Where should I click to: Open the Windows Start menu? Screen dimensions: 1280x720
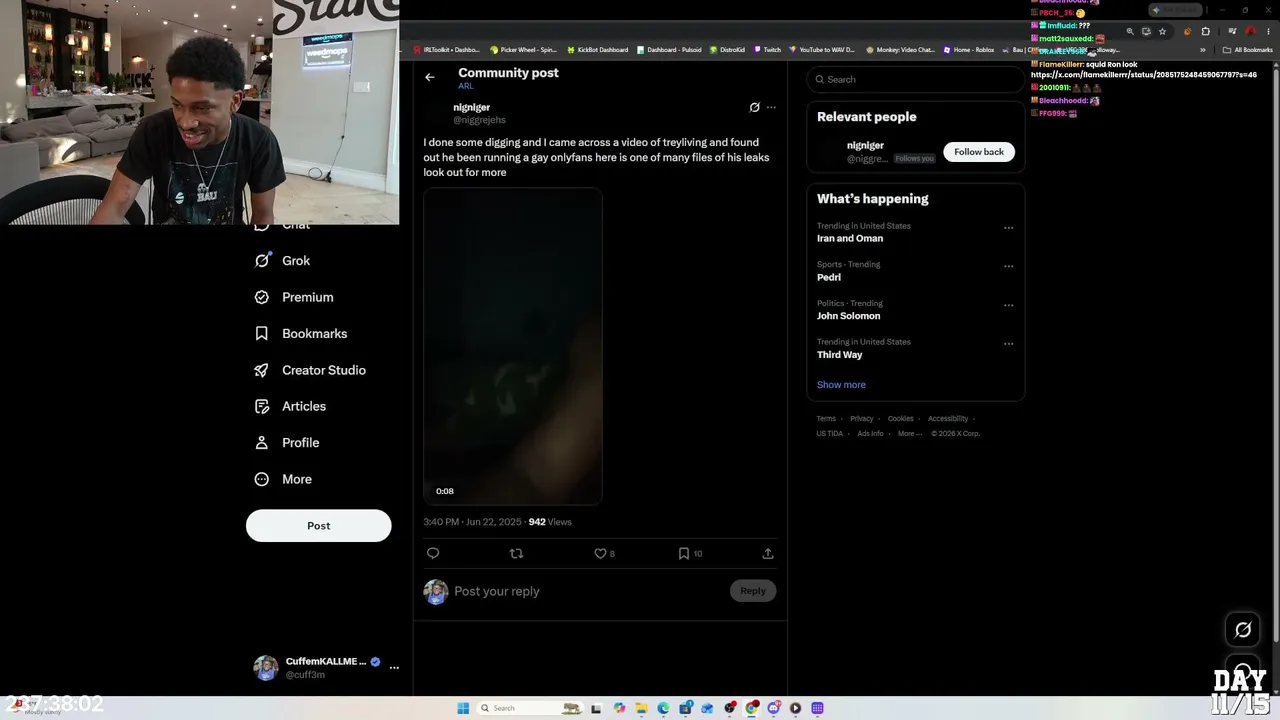pos(463,708)
